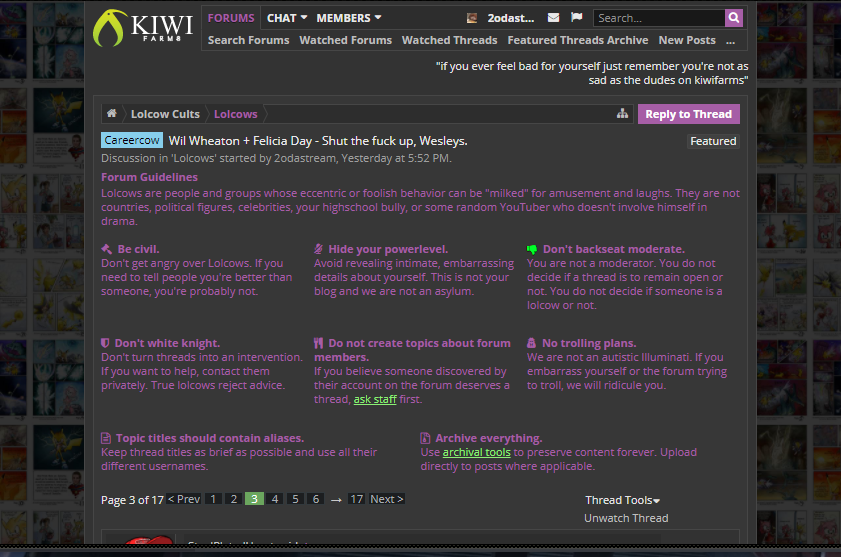Click the Be civil gavel icon
841x557 pixels.
point(107,249)
